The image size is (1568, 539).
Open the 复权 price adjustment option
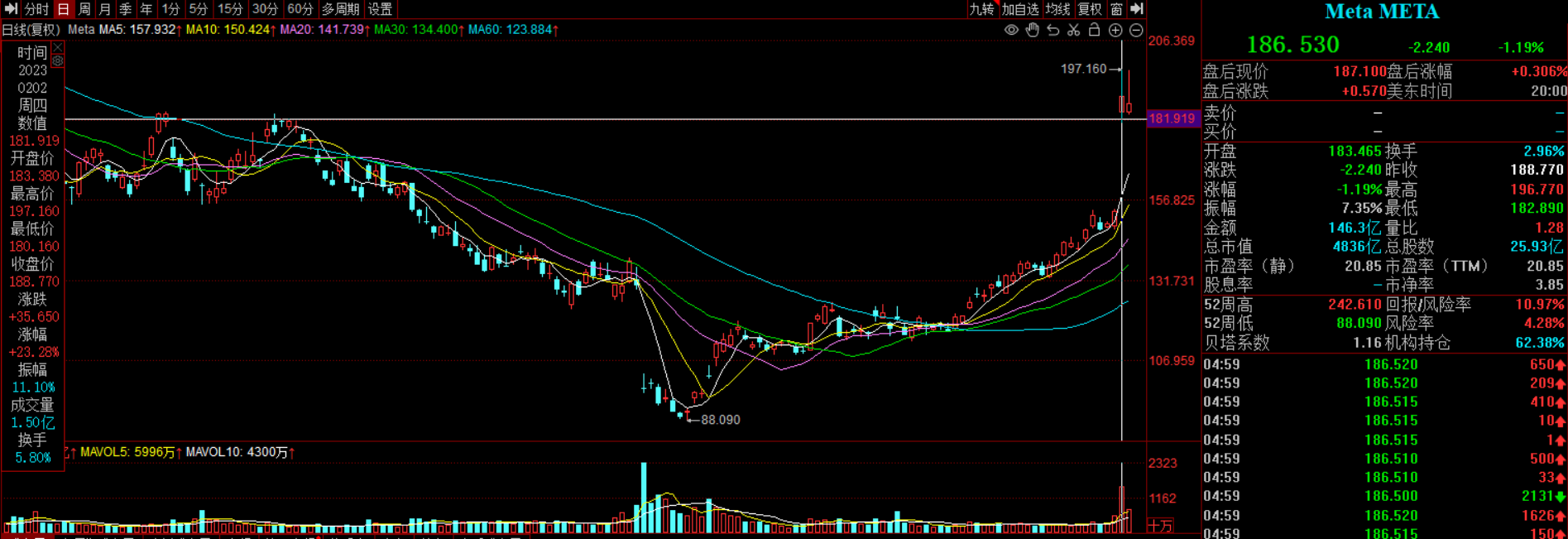pyautogui.click(x=1090, y=9)
